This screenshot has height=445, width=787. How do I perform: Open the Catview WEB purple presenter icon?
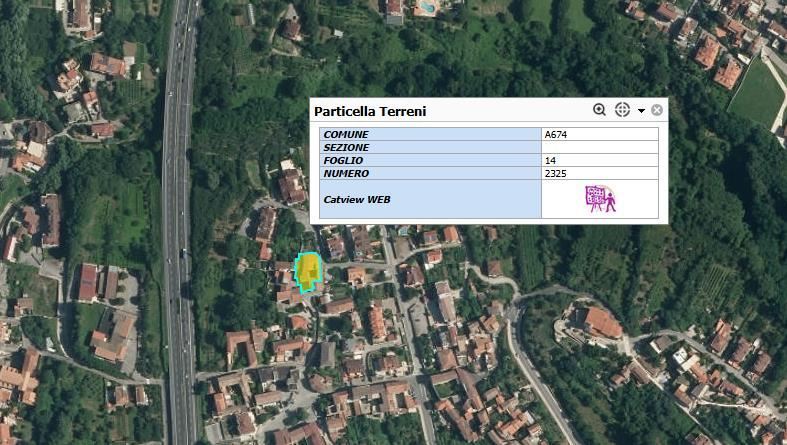(x=600, y=199)
